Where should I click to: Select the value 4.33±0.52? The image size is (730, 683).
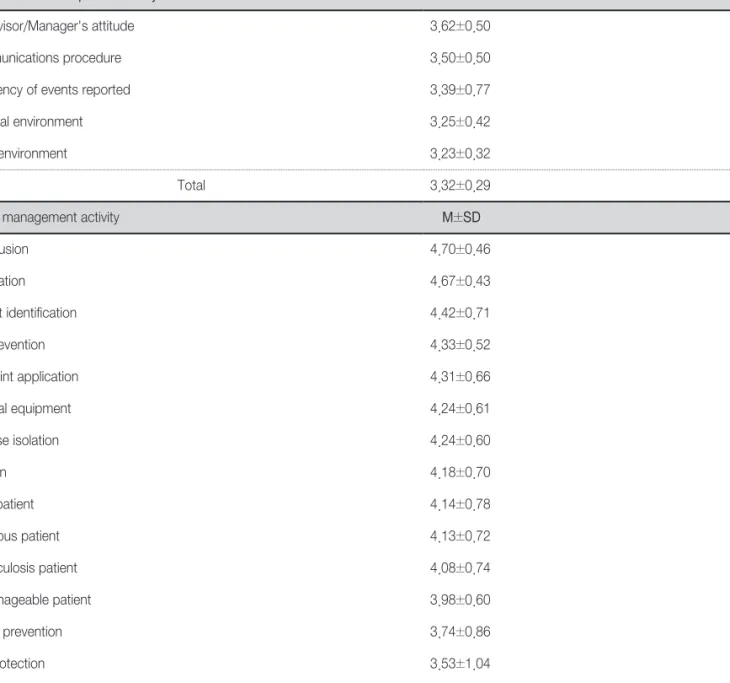(460, 345)
